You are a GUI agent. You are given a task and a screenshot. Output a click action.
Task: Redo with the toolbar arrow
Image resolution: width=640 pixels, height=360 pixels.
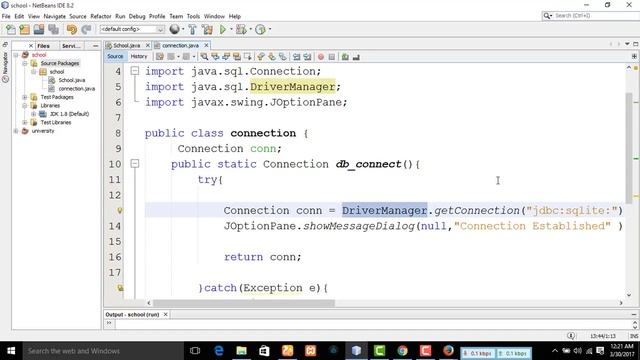tap(86, 29)
